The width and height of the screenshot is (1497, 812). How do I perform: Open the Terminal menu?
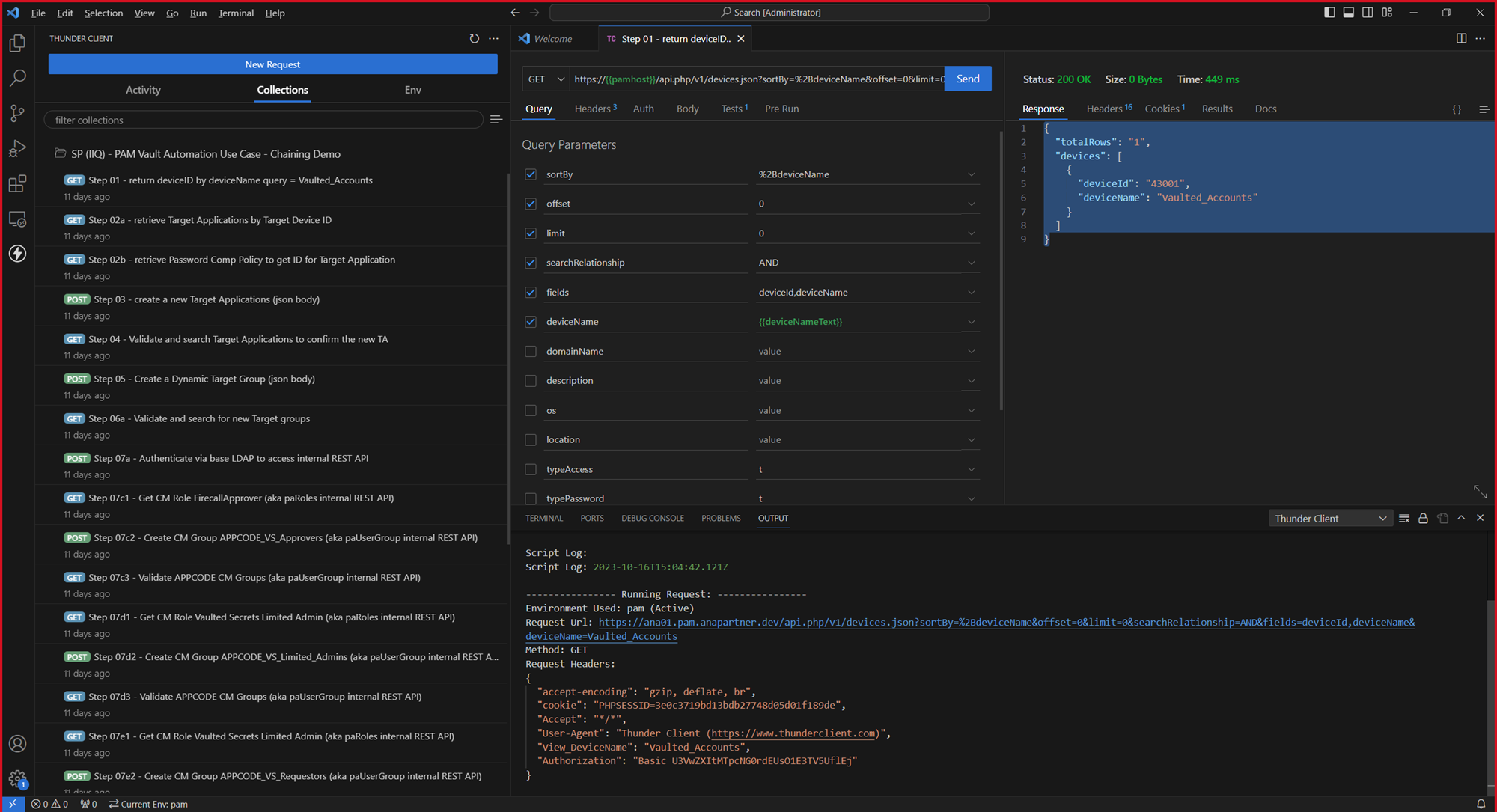coord(236,13)
